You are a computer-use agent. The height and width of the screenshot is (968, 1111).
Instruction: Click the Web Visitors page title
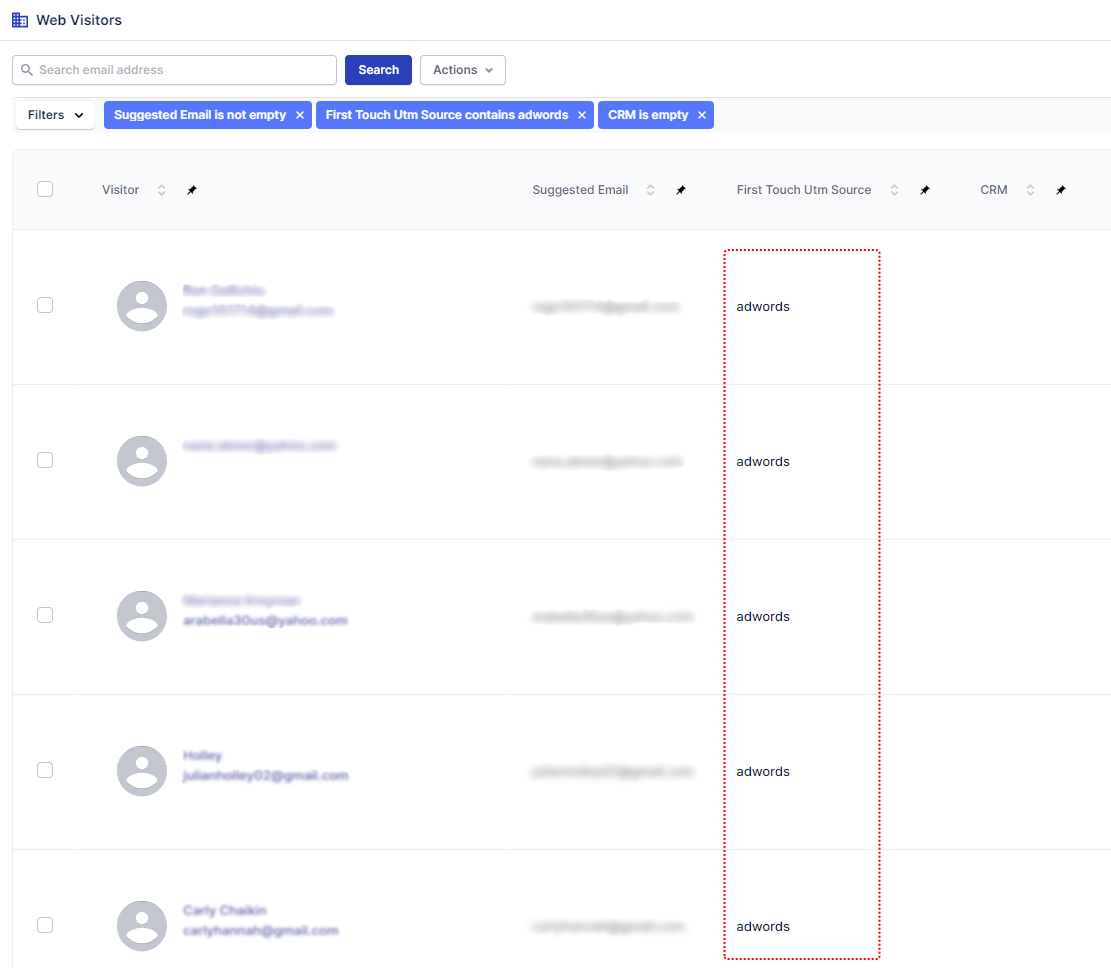tap(79, 20)
